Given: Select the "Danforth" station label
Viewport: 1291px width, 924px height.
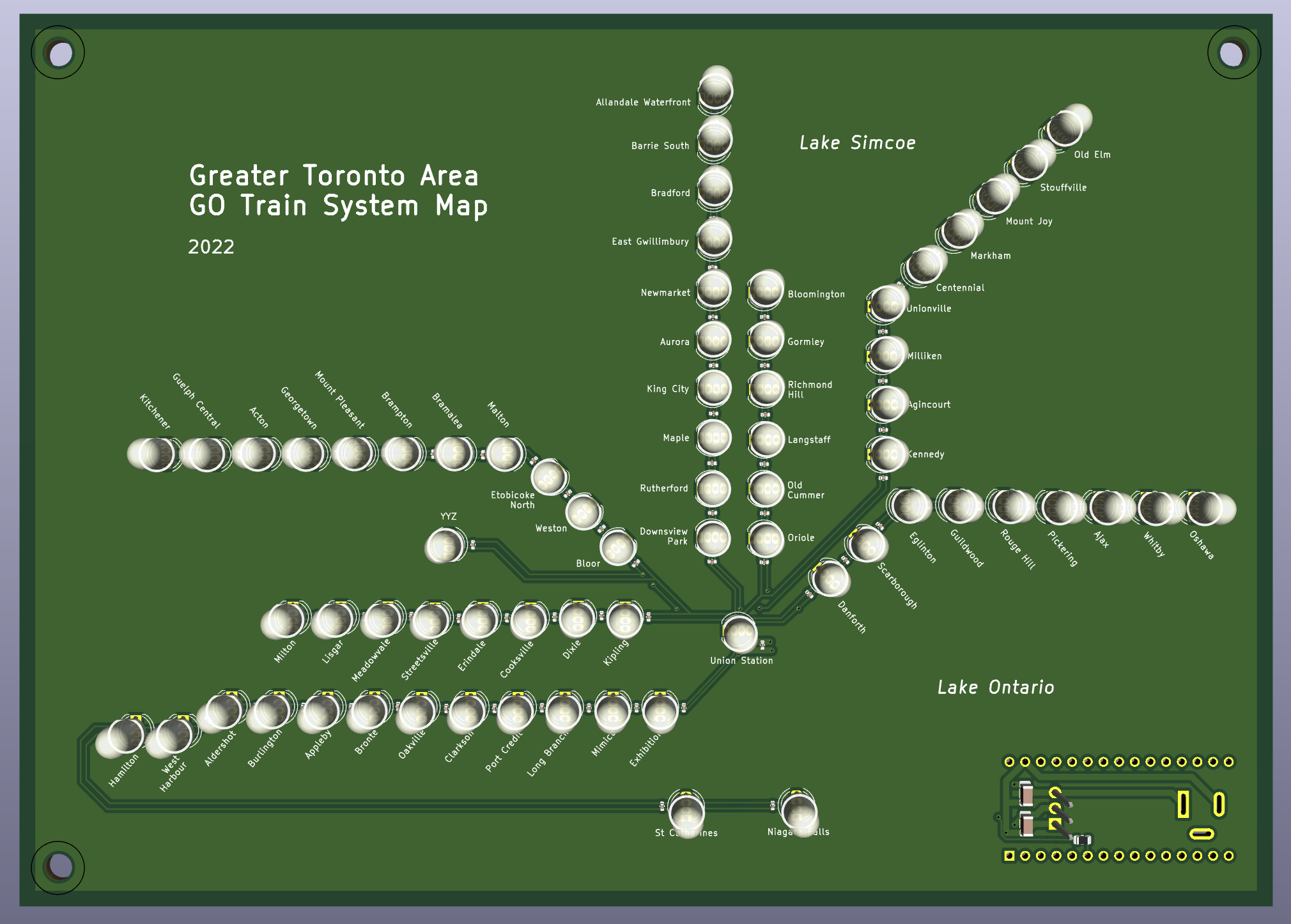Looking at the screenshot, I should [x=852, y=617].
